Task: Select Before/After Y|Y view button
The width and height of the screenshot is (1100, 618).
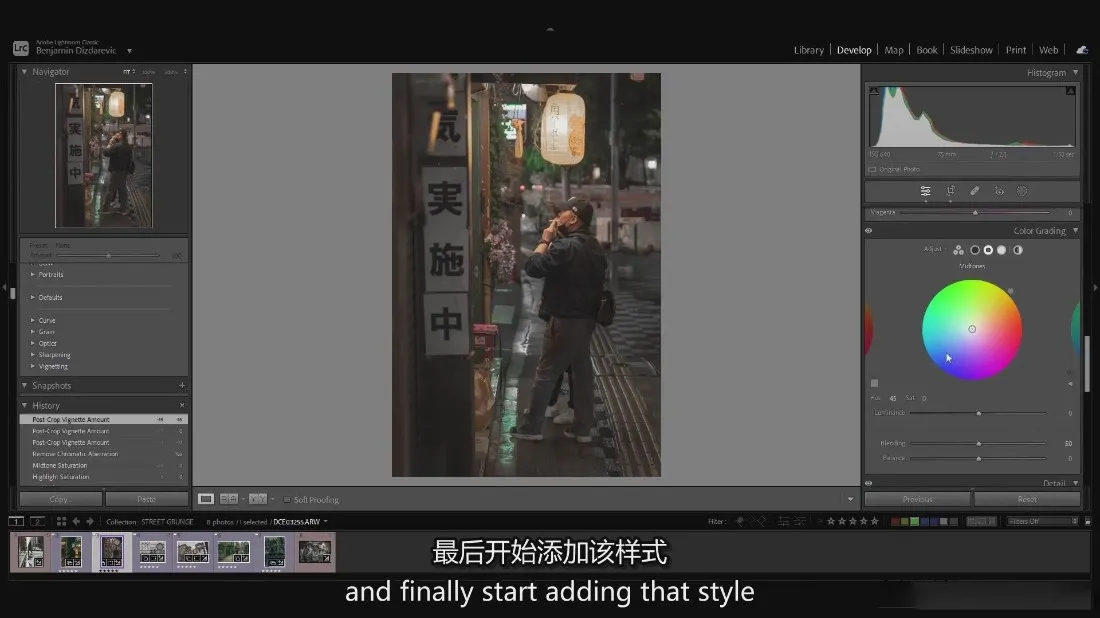Action: 257,499
